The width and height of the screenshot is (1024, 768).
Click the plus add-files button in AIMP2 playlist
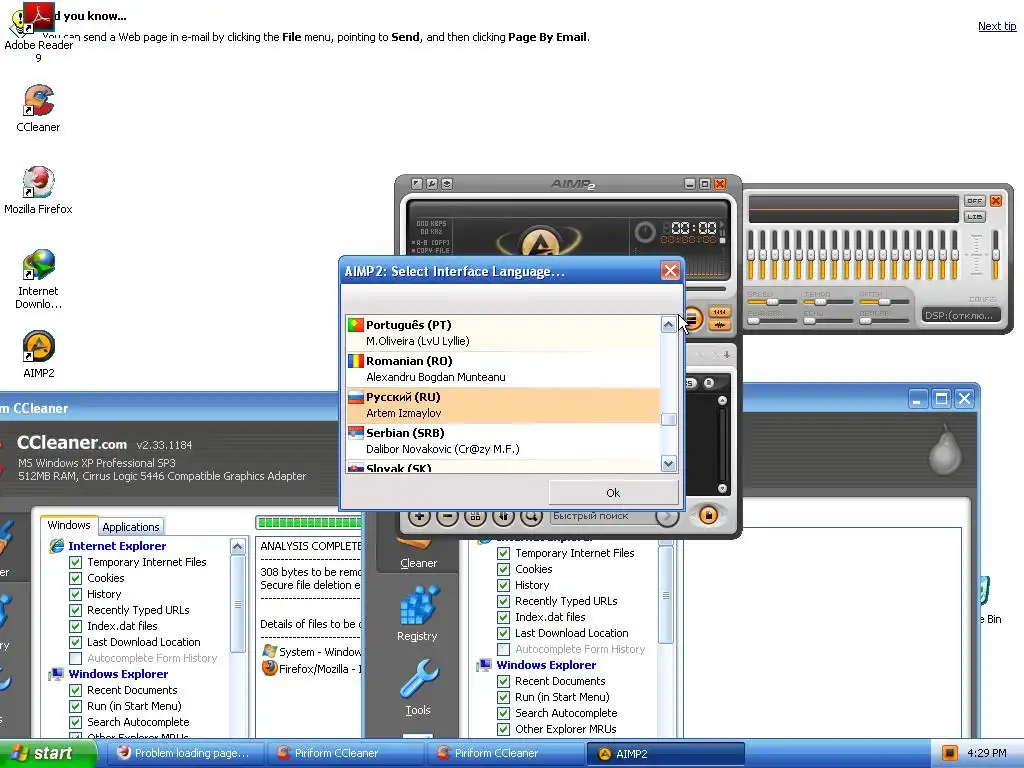[x=419, y=516]
